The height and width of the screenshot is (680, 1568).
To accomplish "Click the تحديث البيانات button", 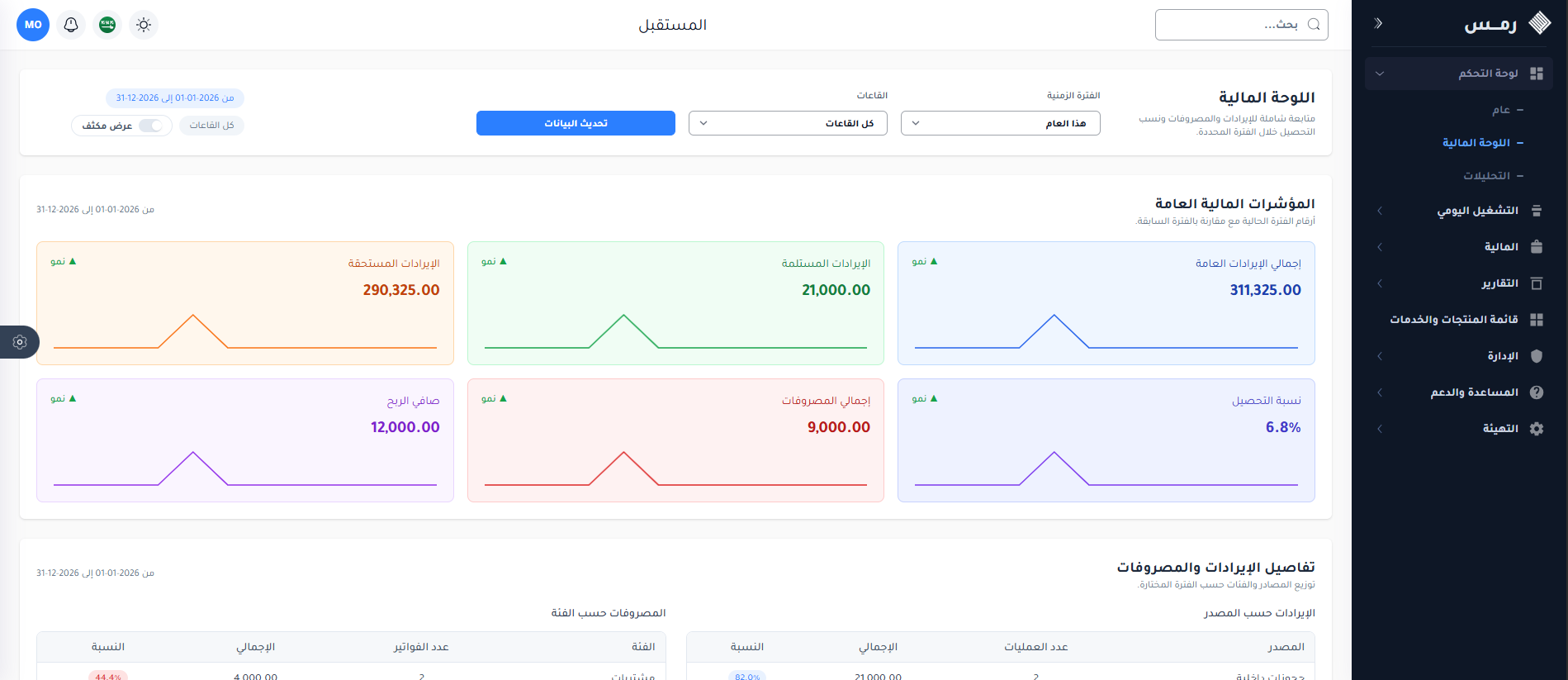I will pos(576,123).
